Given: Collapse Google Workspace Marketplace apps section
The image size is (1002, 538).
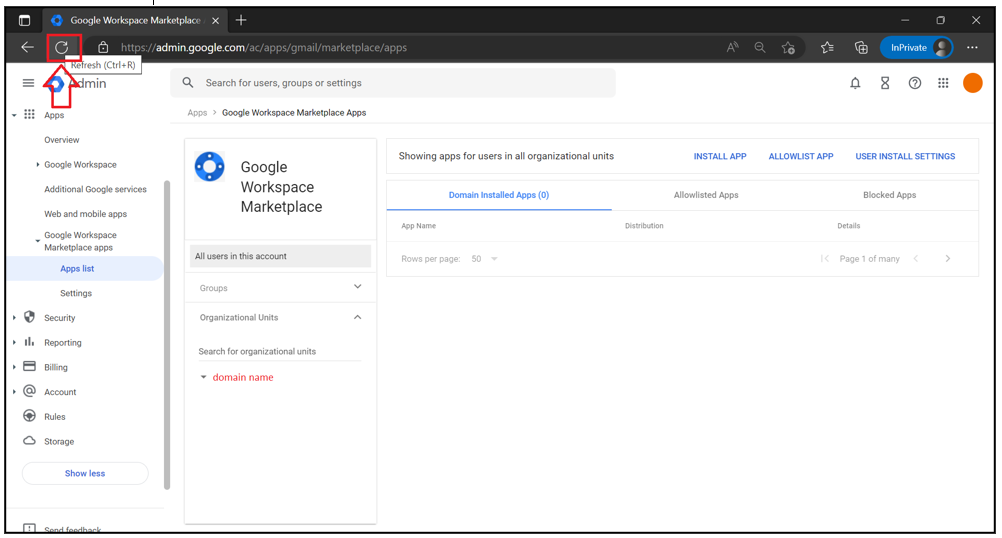Looking at the screenshot, I should [38, 242].
